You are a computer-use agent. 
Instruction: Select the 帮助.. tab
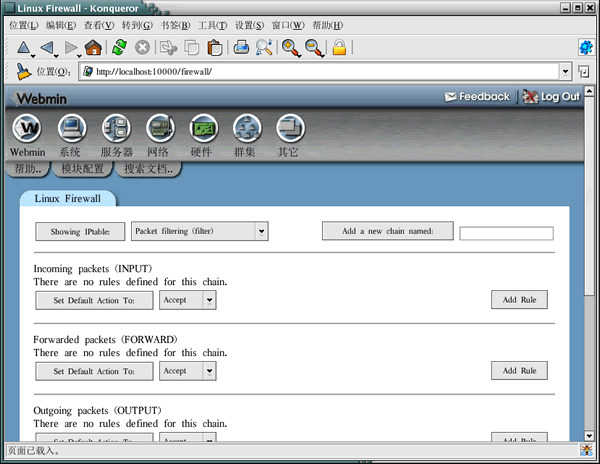pyautogui.click(x=28, y=169)
